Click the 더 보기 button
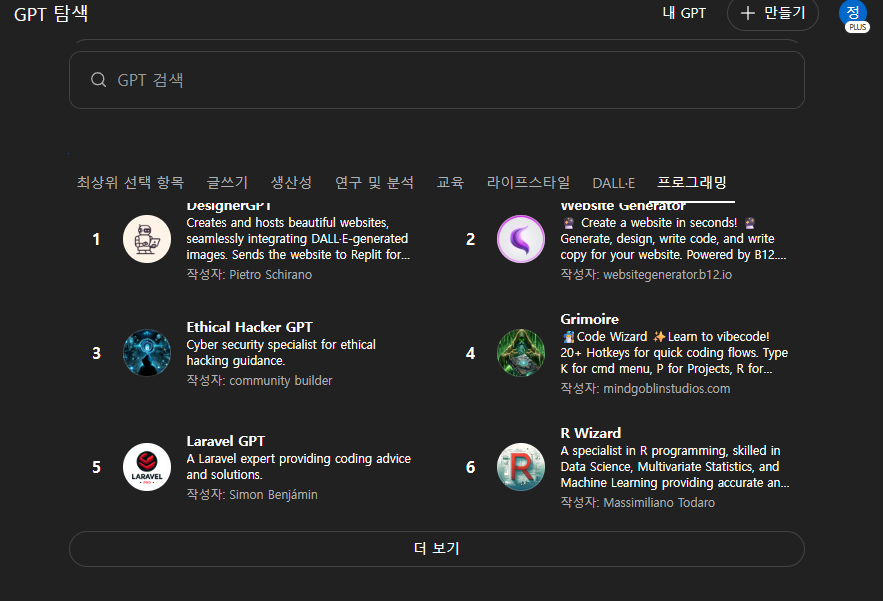 (437, 549)
